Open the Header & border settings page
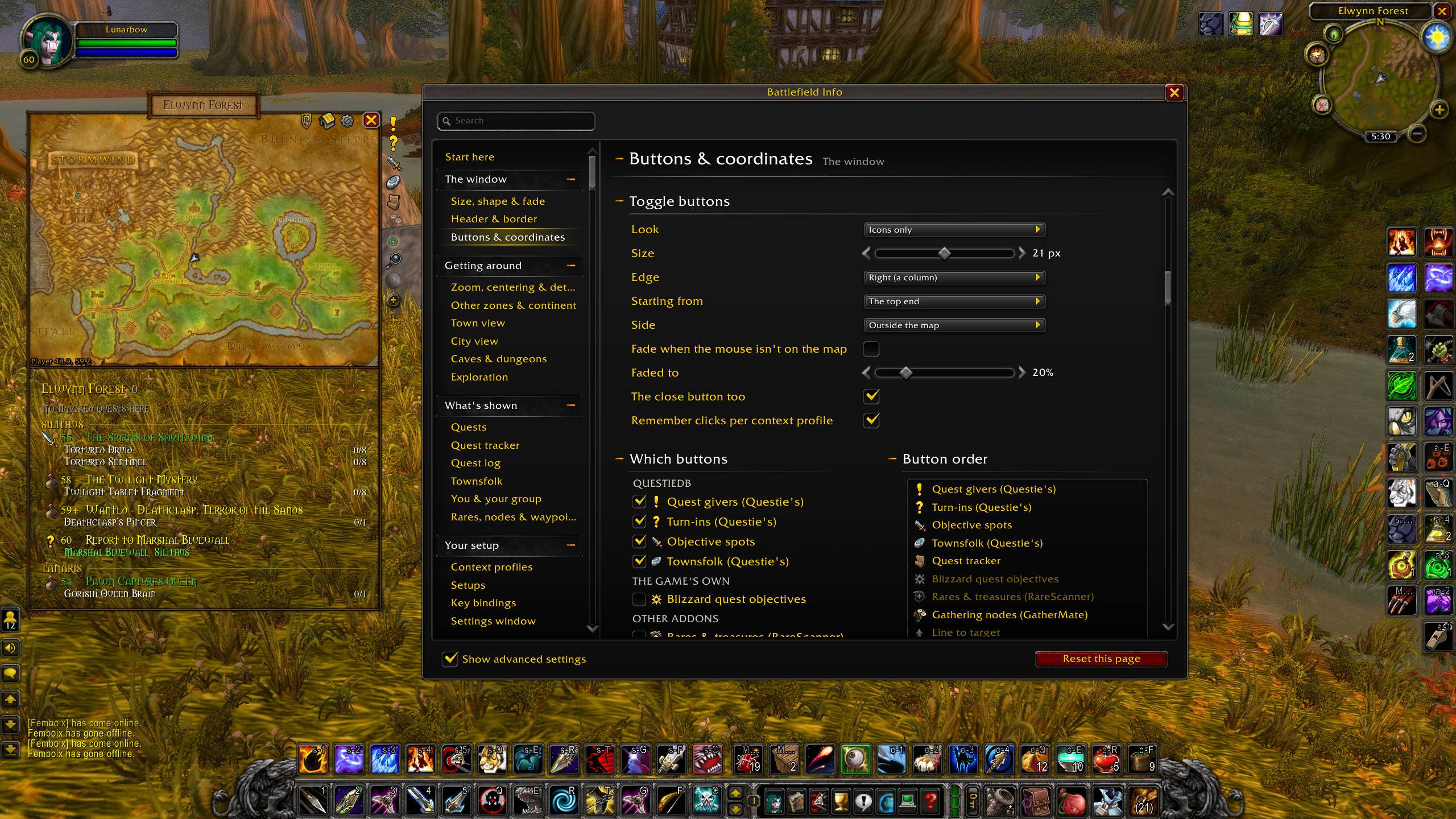 (x=494, y=219)
